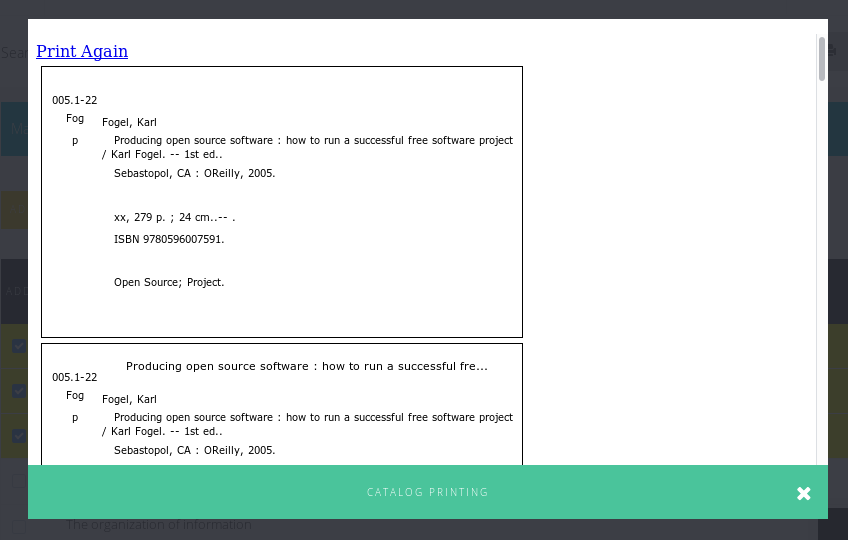Click the ISBN 9780596007591 line
This screenshot has height=540, width=848.
[x=169, y=239]
